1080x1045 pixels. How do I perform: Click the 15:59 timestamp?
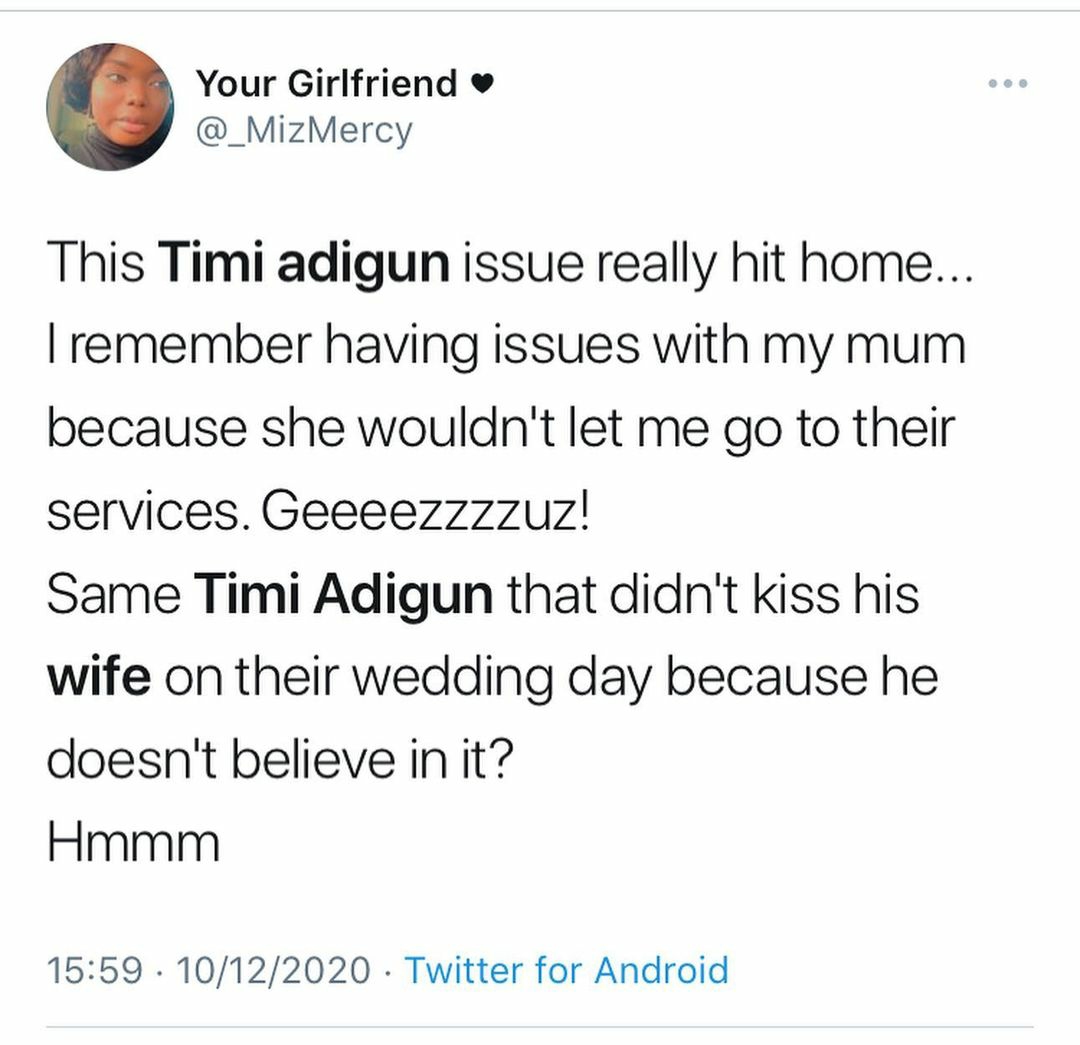point(95,970)
